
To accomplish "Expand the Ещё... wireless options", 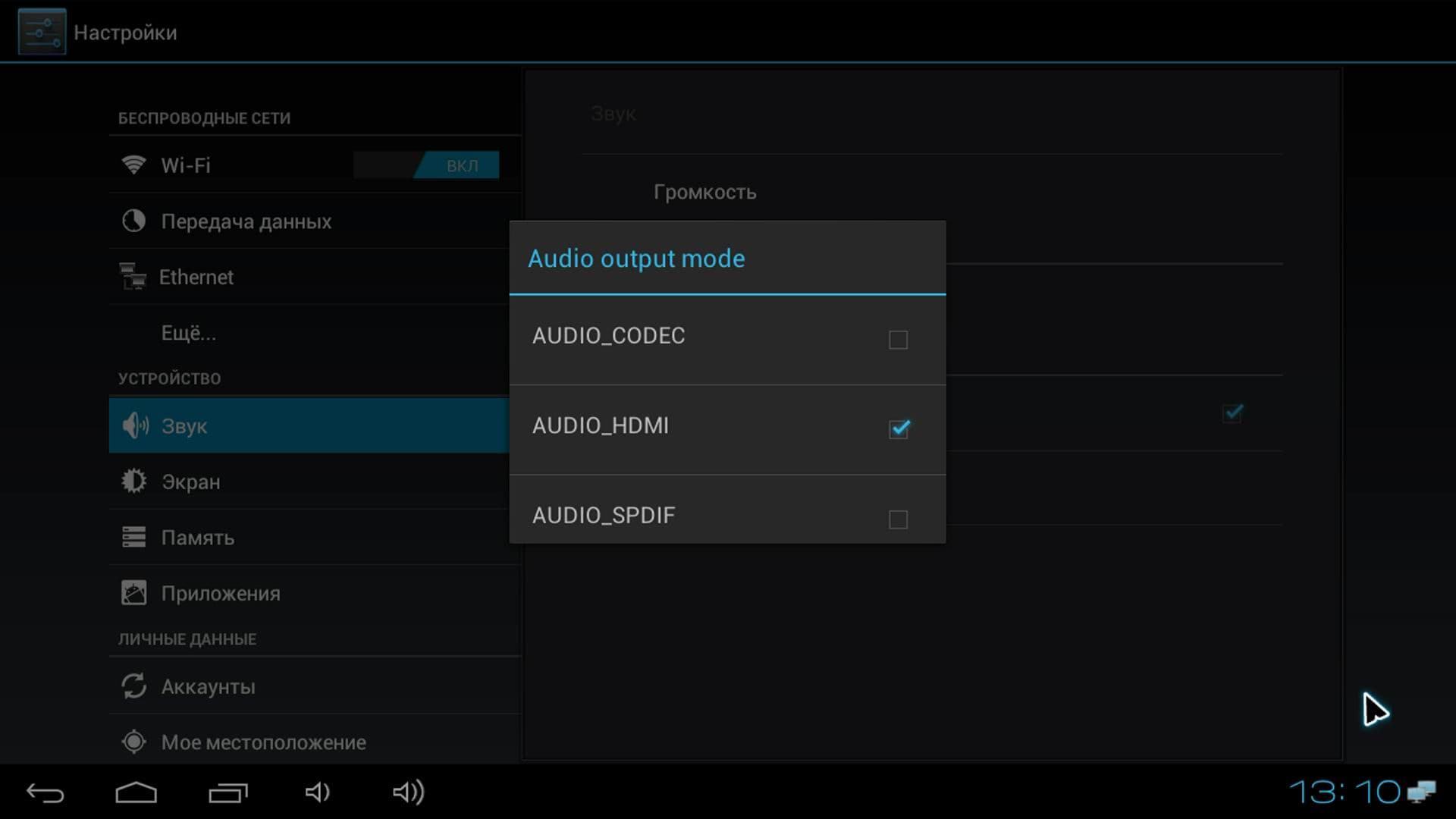I will point(188,333).
